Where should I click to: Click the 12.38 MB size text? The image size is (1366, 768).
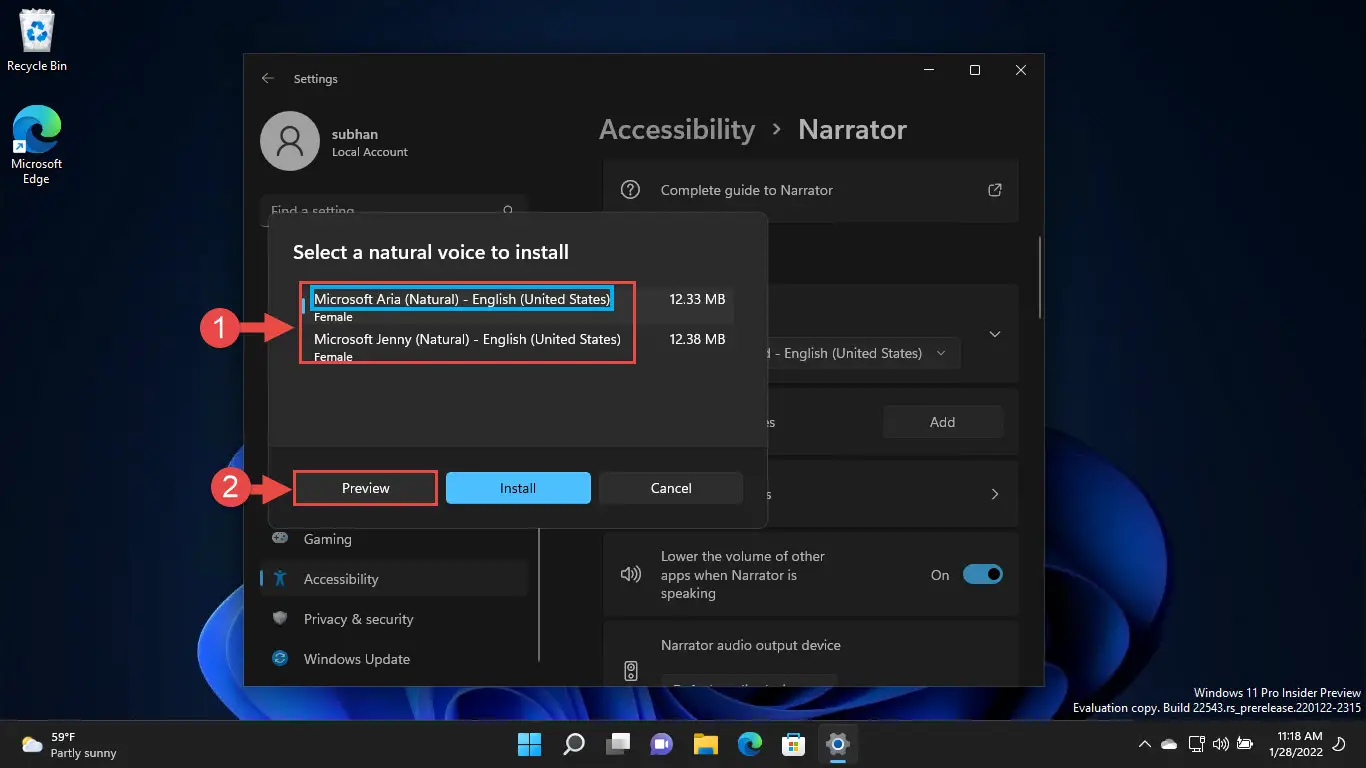697,339
